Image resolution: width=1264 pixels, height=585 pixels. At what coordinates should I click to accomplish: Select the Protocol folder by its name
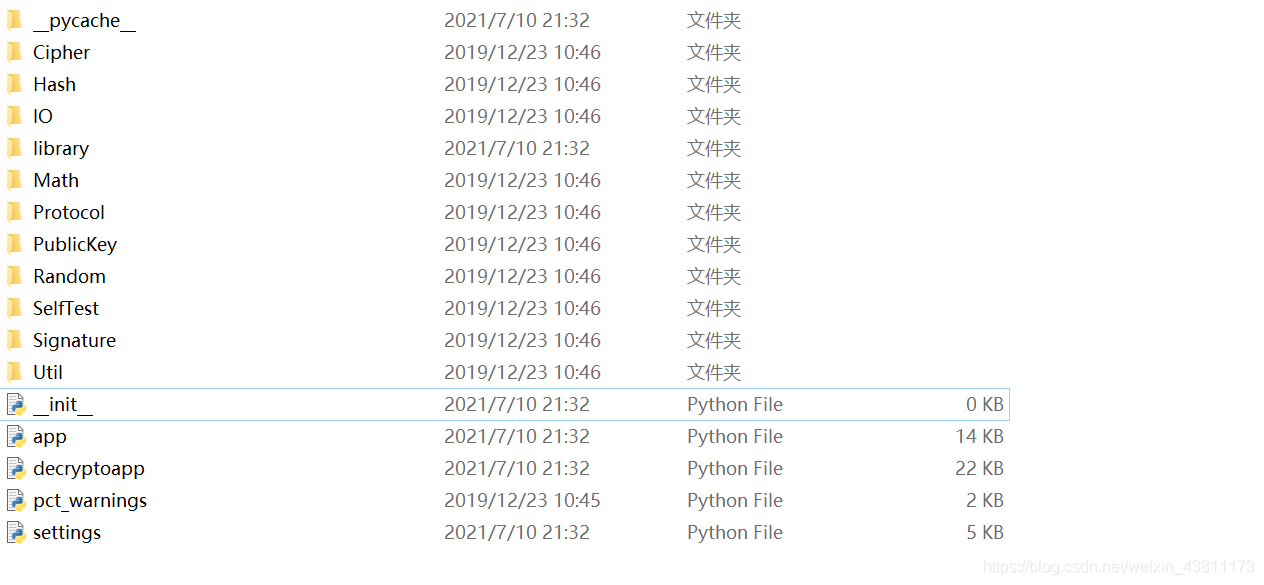(68, 212)
